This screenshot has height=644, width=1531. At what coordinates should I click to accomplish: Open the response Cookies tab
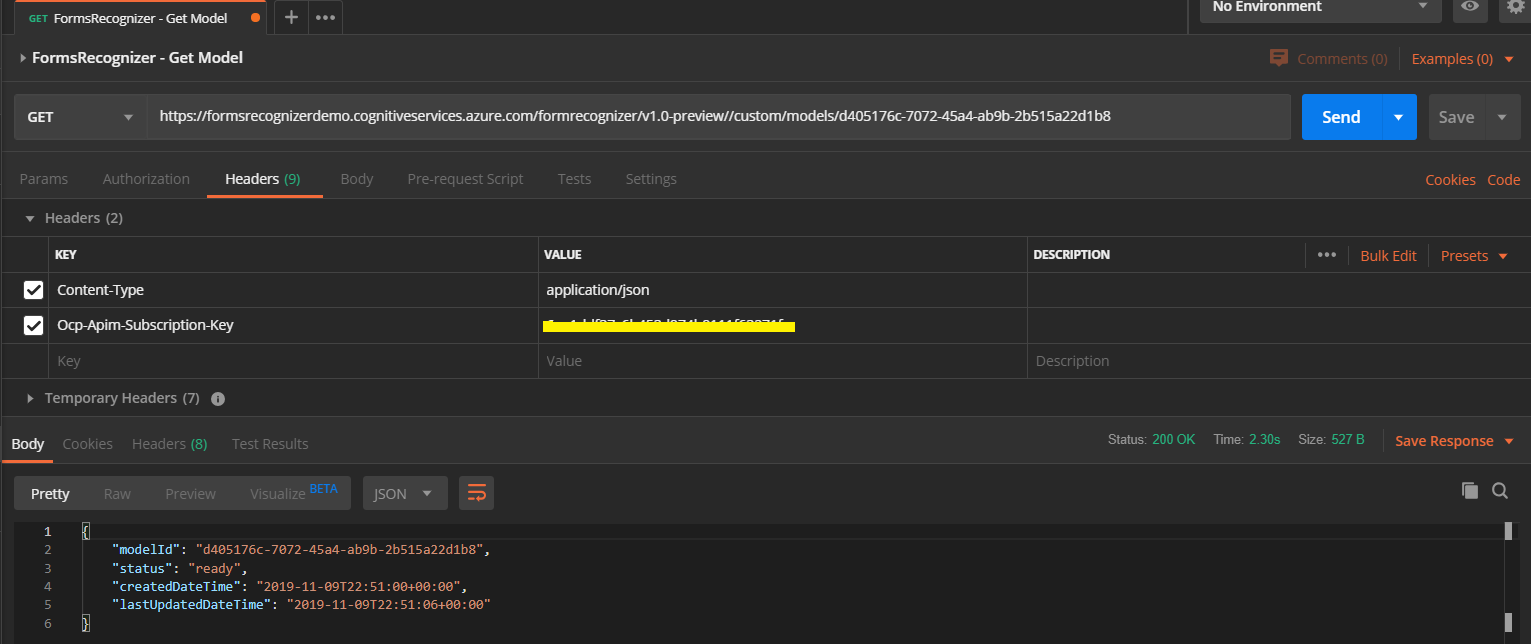[x=87, y=444]
